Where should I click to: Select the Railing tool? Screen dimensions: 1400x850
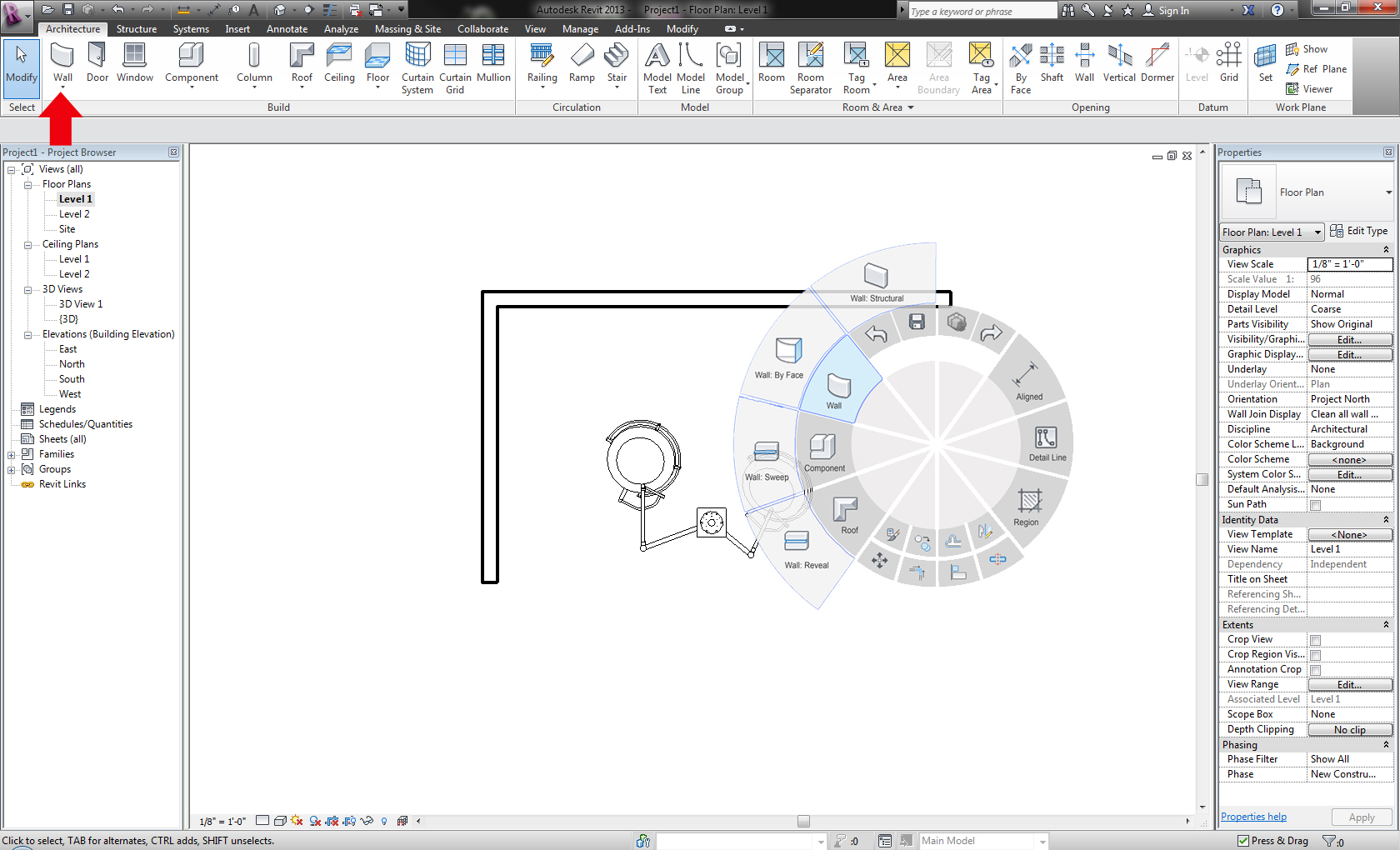click(542, 62)
